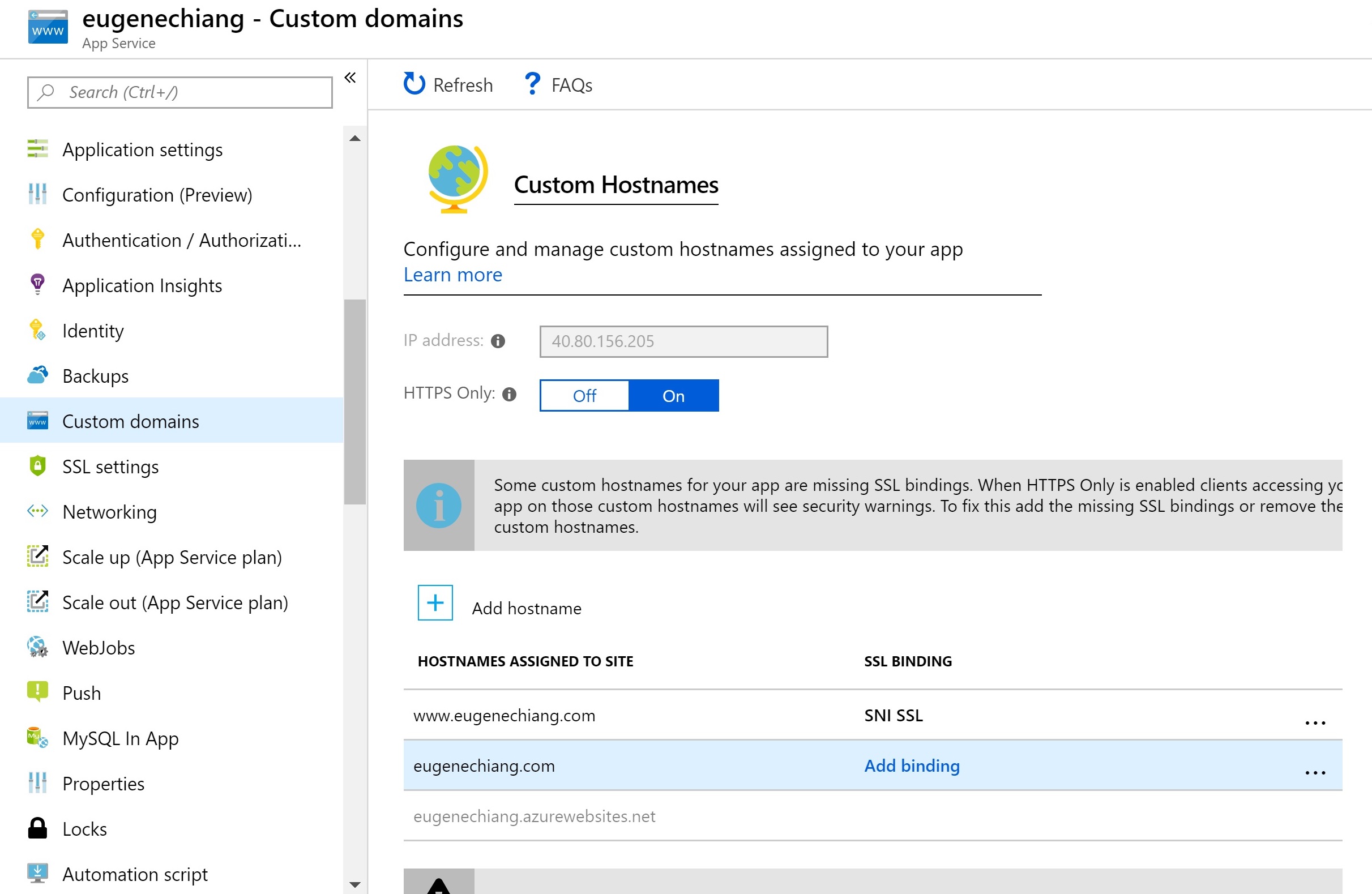This screenshot has width=1372, height=894.
Task: Open Backups menu item
Action: (x=172, y=376)
